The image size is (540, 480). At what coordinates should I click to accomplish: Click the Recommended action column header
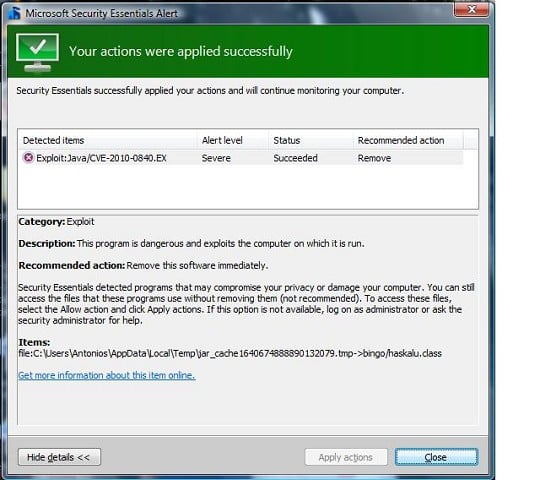pos(408,140)
